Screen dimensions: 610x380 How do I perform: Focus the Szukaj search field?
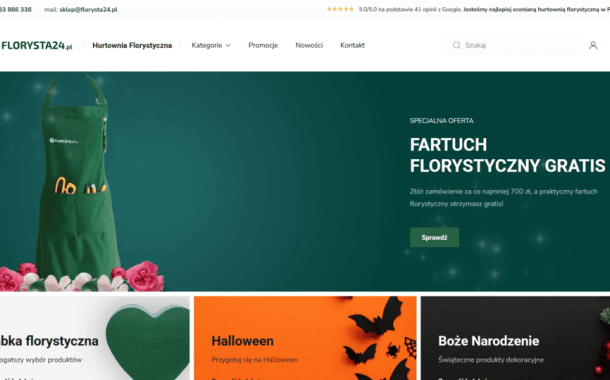tap(511, 46)
